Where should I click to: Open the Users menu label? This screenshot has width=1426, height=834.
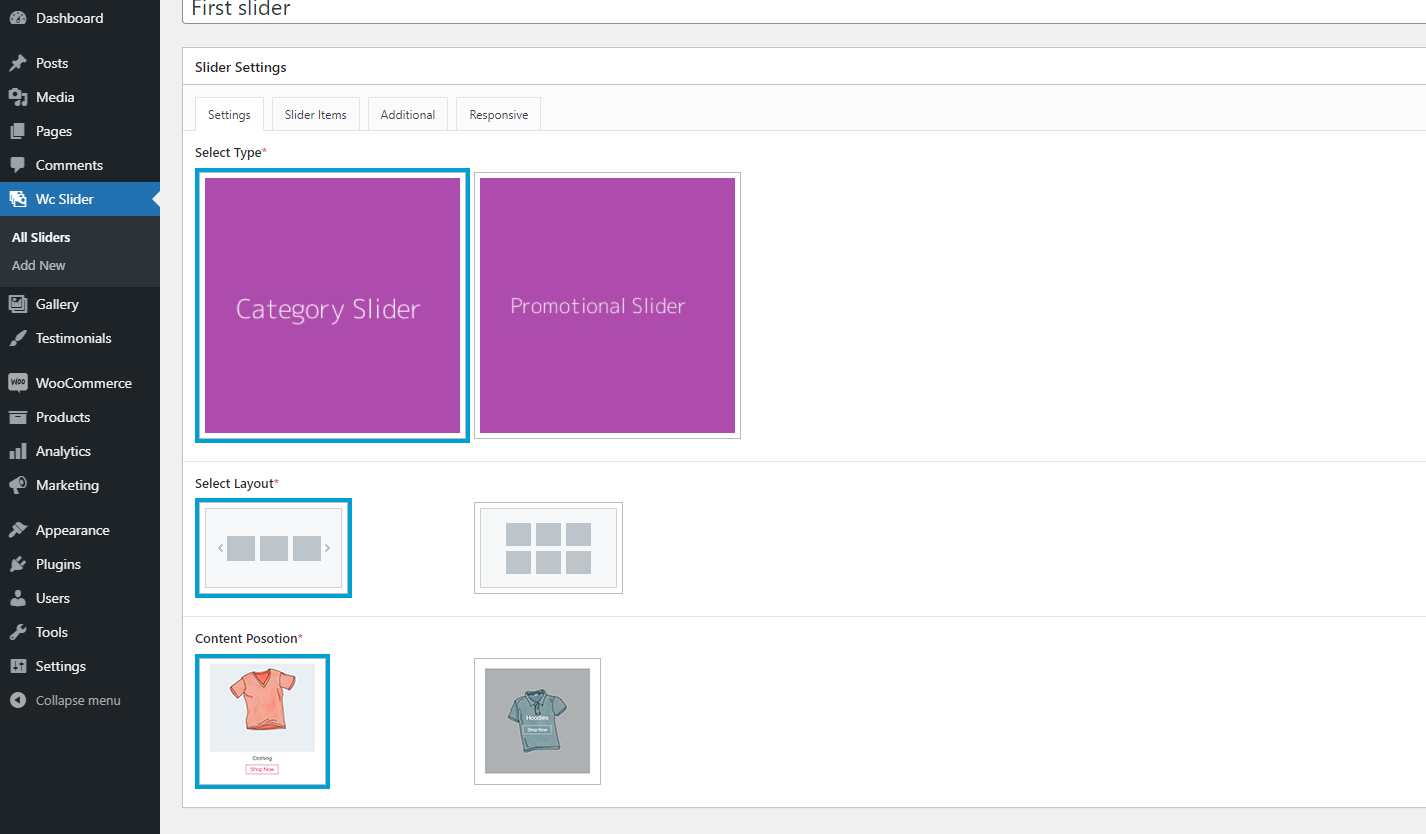(x=53, y=598)
